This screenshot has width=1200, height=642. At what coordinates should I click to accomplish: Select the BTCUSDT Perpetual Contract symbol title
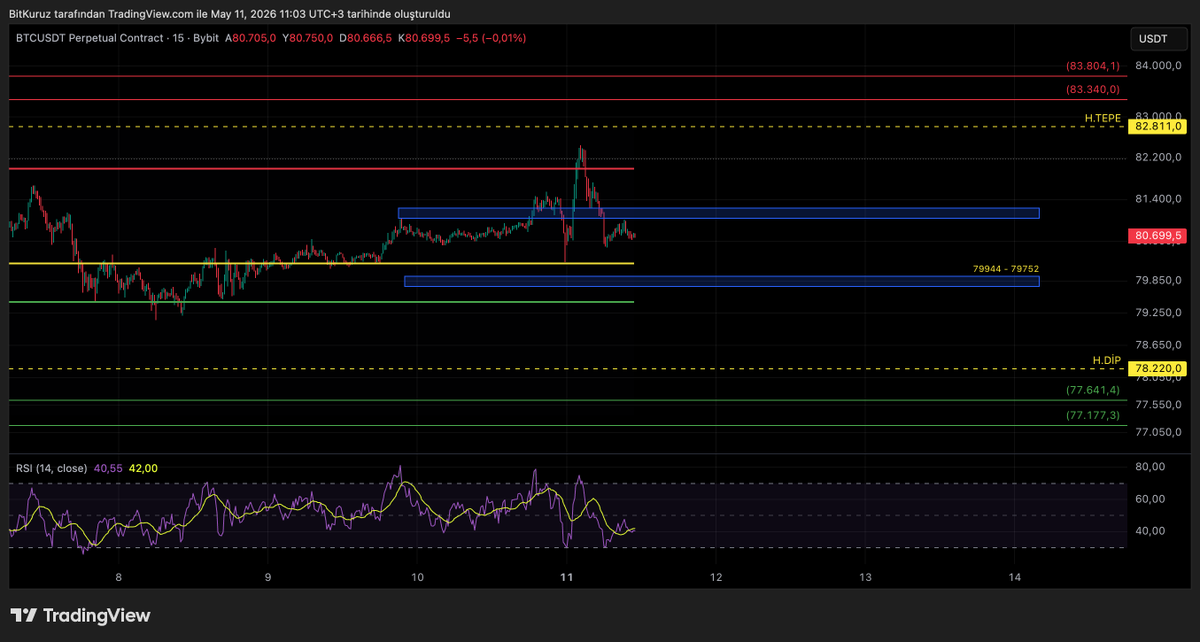coord(89,38)
